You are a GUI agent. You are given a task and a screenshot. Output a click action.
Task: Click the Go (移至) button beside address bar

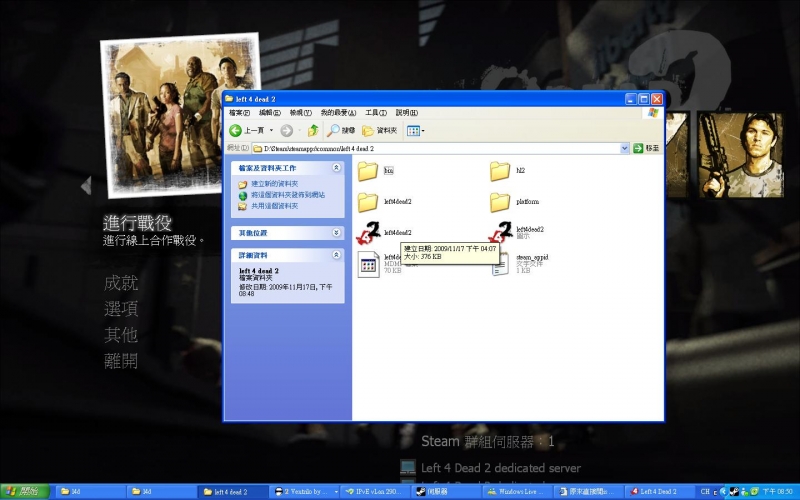point(646,148)
